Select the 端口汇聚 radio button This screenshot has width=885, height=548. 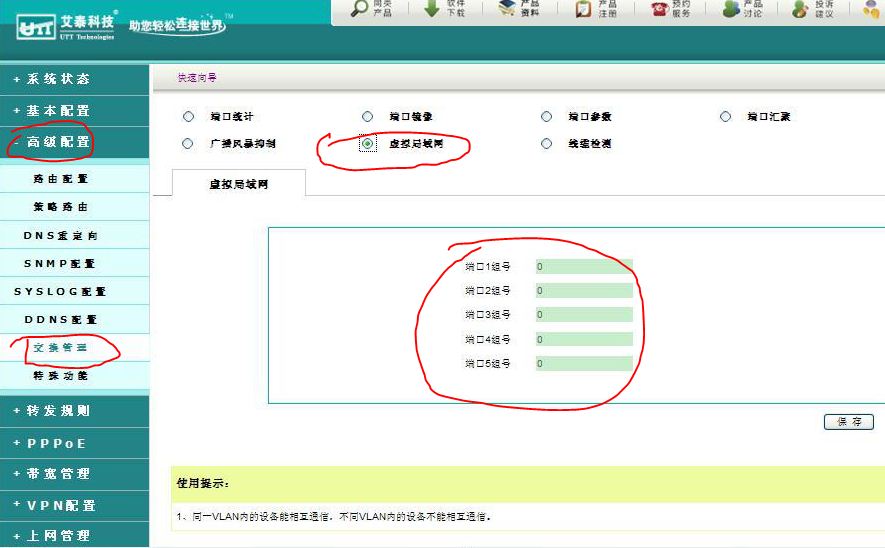725,116
